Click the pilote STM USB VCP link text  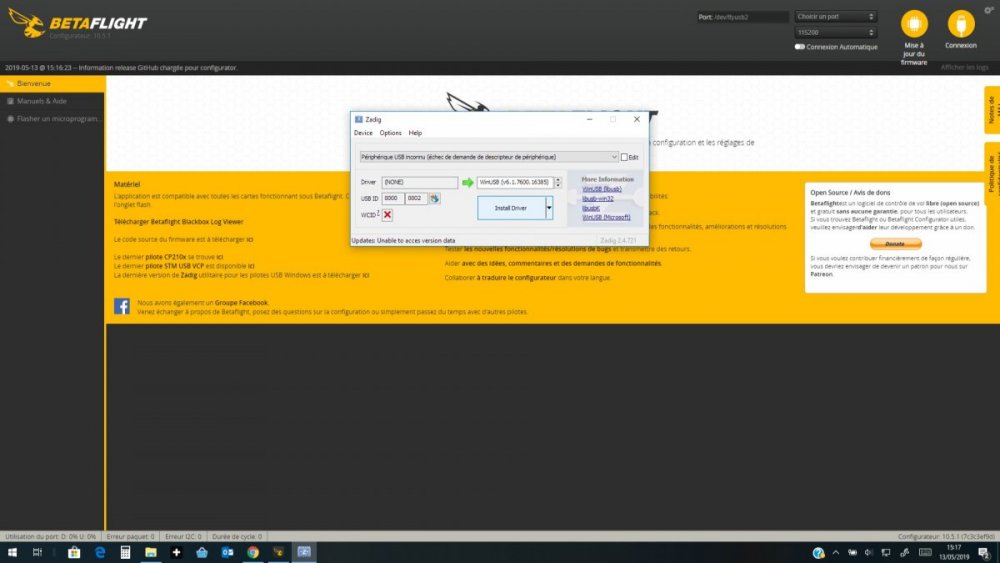click(x=174, y=266)
